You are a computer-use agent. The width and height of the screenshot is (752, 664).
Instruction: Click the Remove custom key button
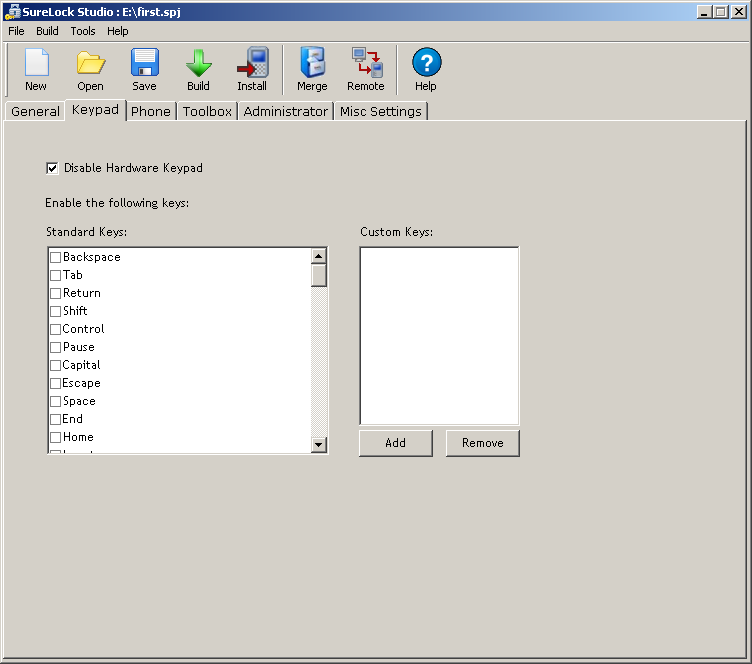[482, 443]
